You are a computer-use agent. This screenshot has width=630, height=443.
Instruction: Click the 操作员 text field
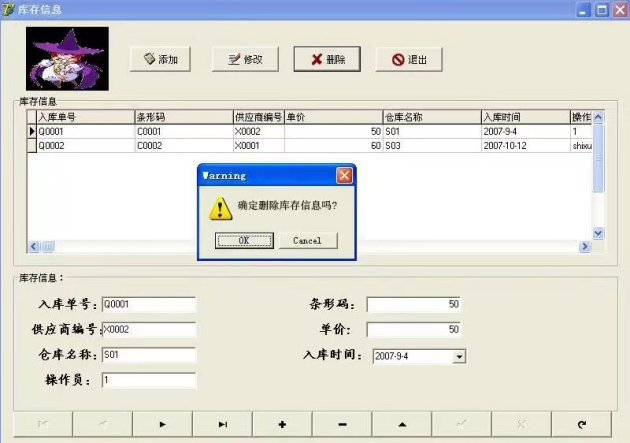click(149, 380)
